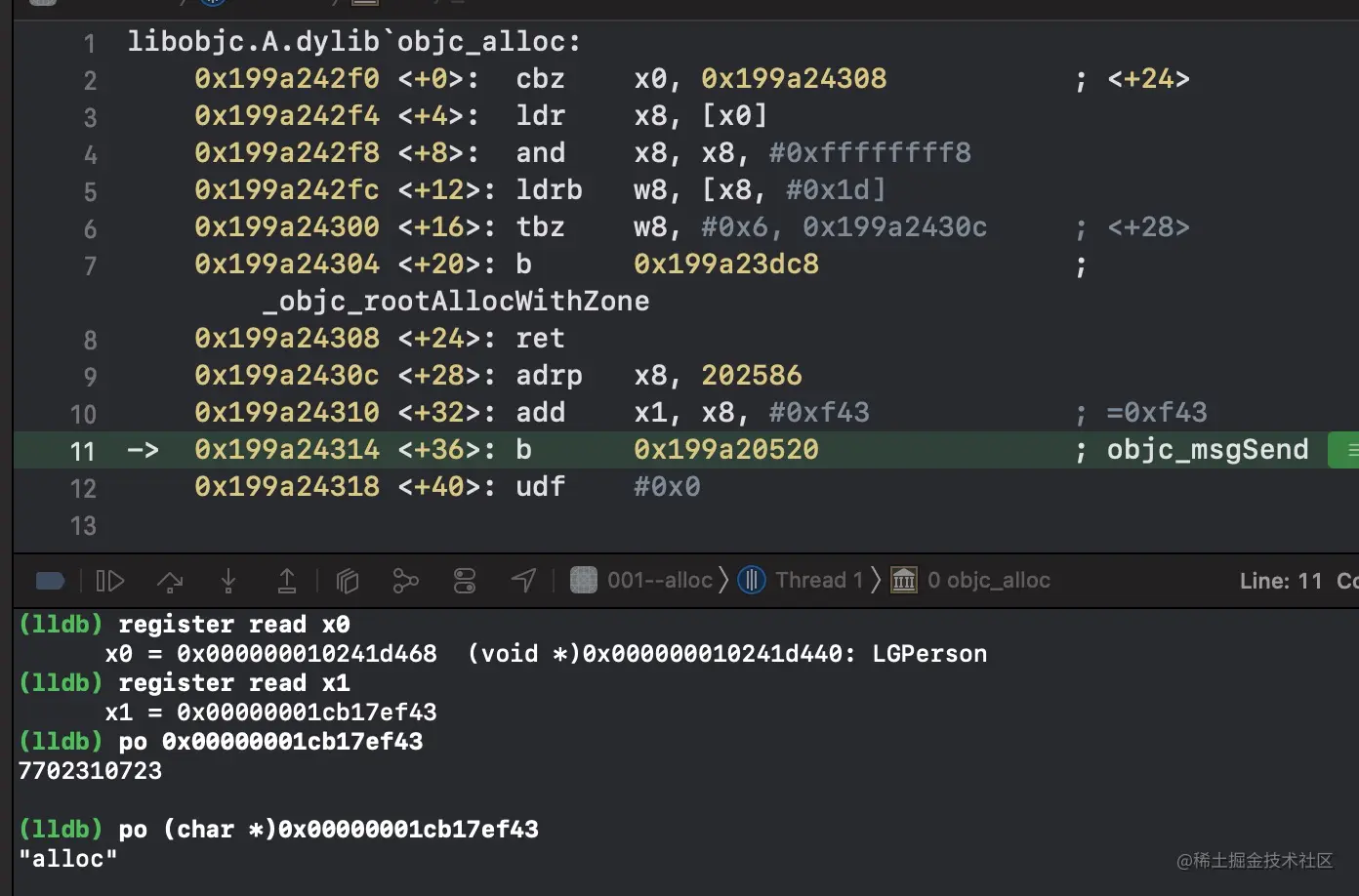Click the register read x1 console command
Screen dimensions: 1359x896
click(x=234, y=683)
